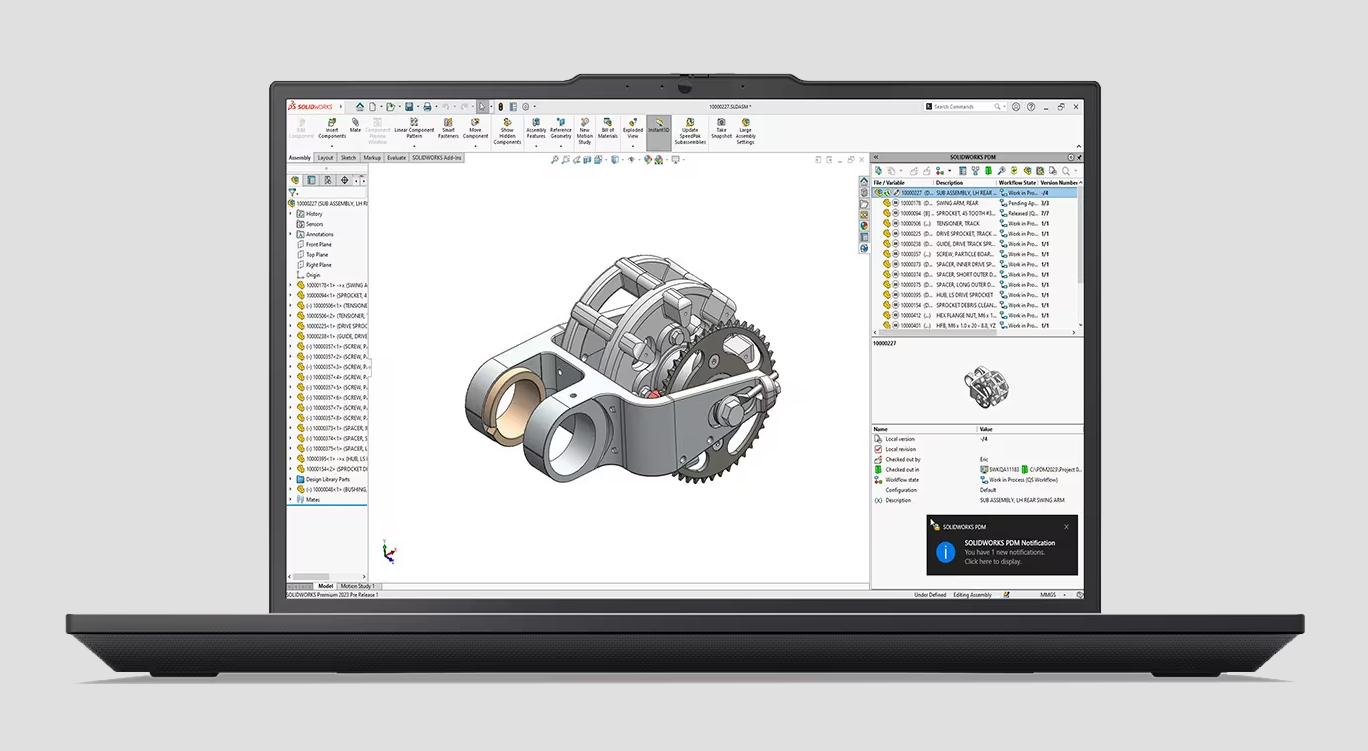This screenshot has width=1368, height=751.
Task: Open the Motion Study 1 tab
Action: tap(358, 586)
